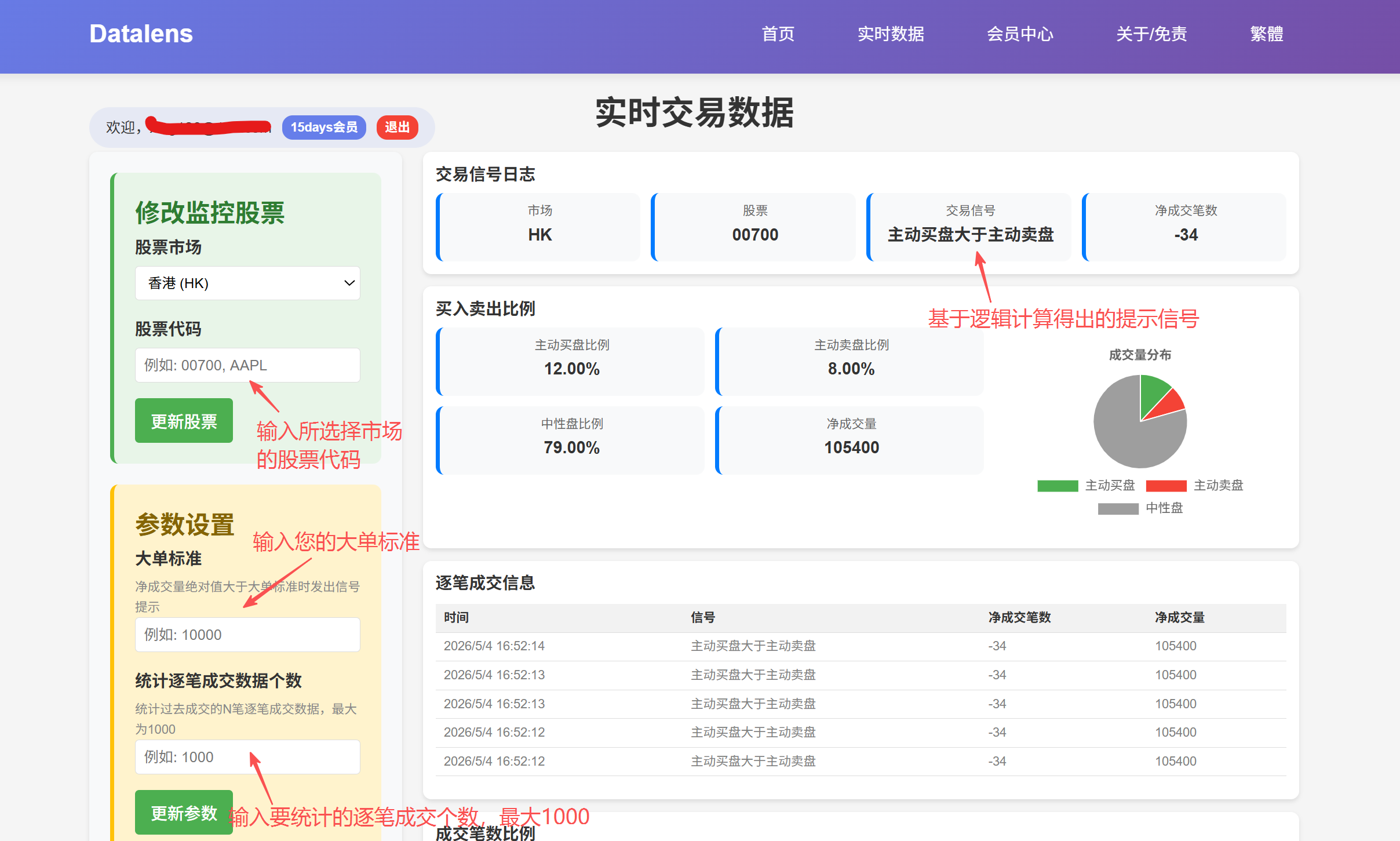The image size is (1400, 841).
Task: Open the 股票市场 dropdown 香港 (HK)
Action: click(247, 283)
